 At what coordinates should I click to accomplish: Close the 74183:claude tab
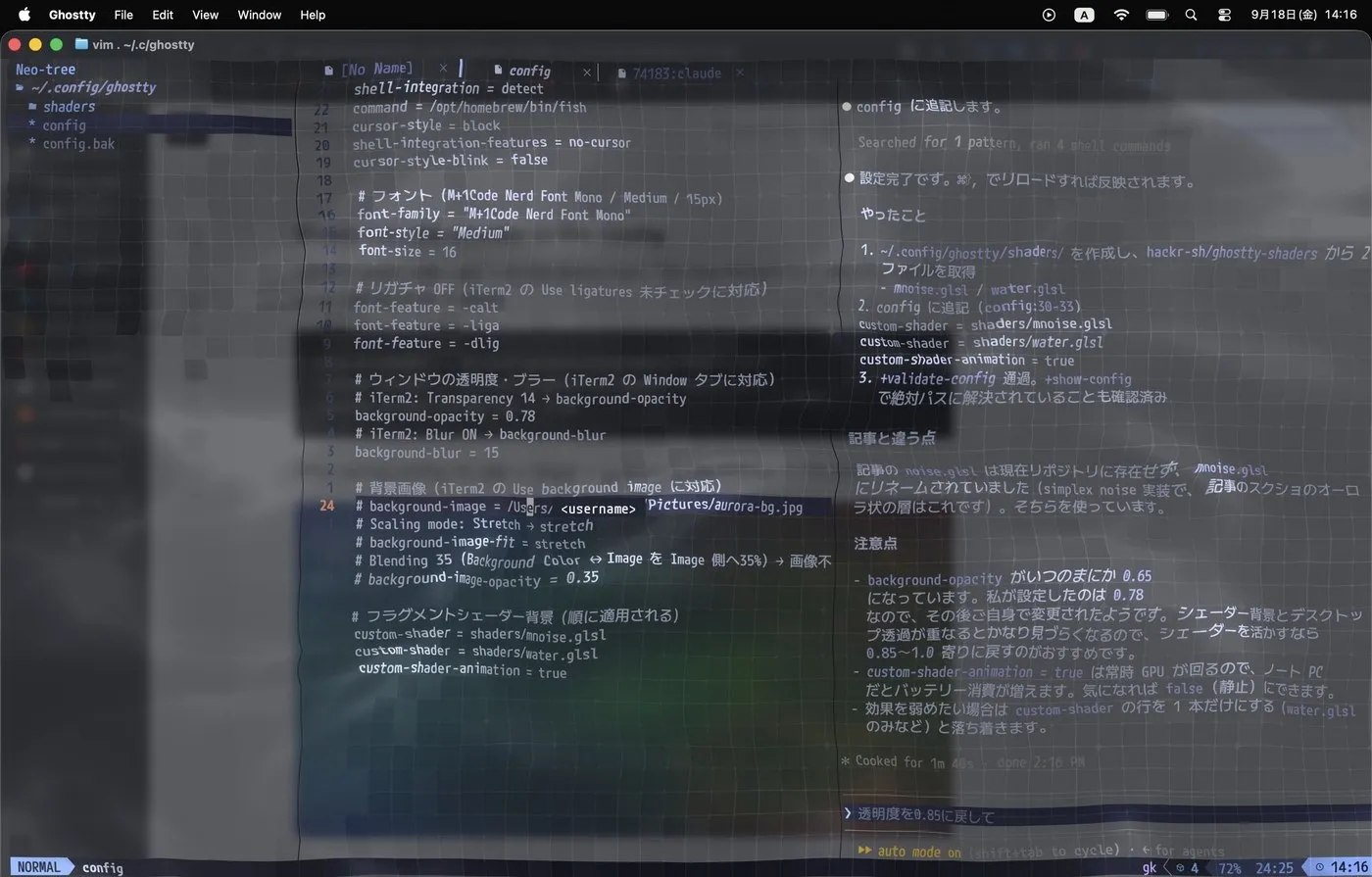pos(740,72)
